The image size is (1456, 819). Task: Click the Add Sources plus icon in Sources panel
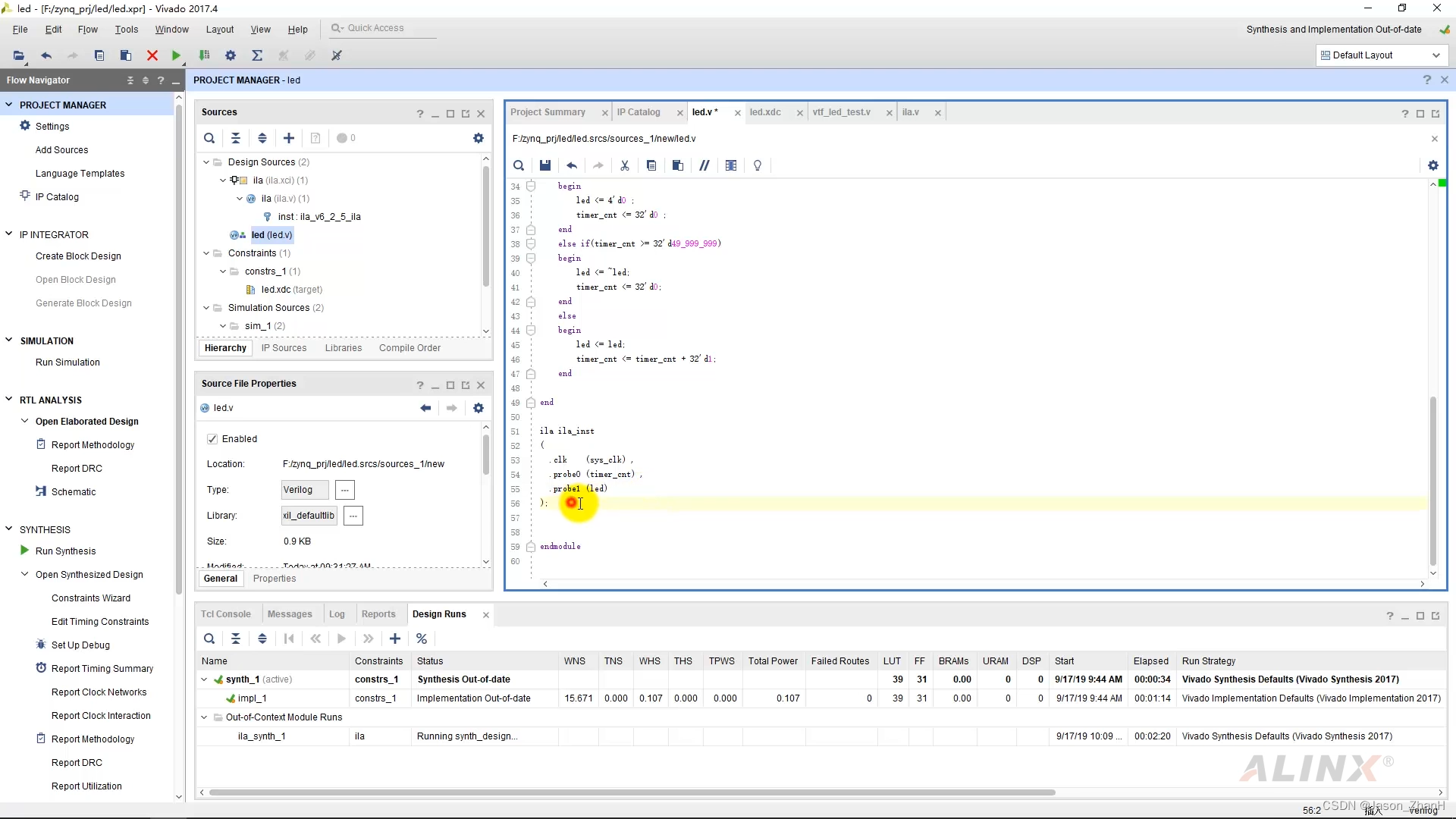click(x=288, y=138)
